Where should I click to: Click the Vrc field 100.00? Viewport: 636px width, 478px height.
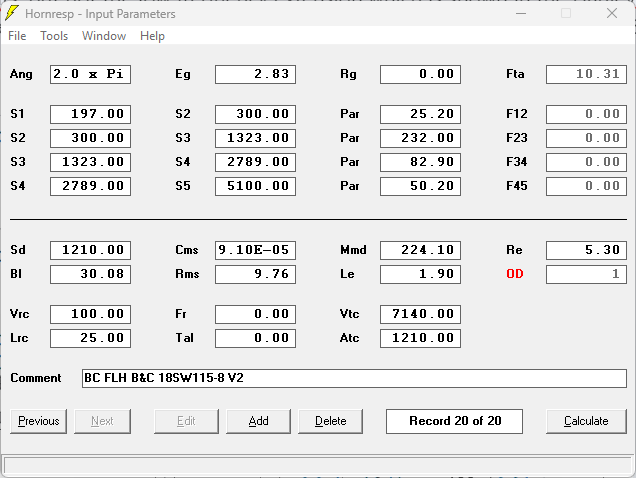pos(90,314)
